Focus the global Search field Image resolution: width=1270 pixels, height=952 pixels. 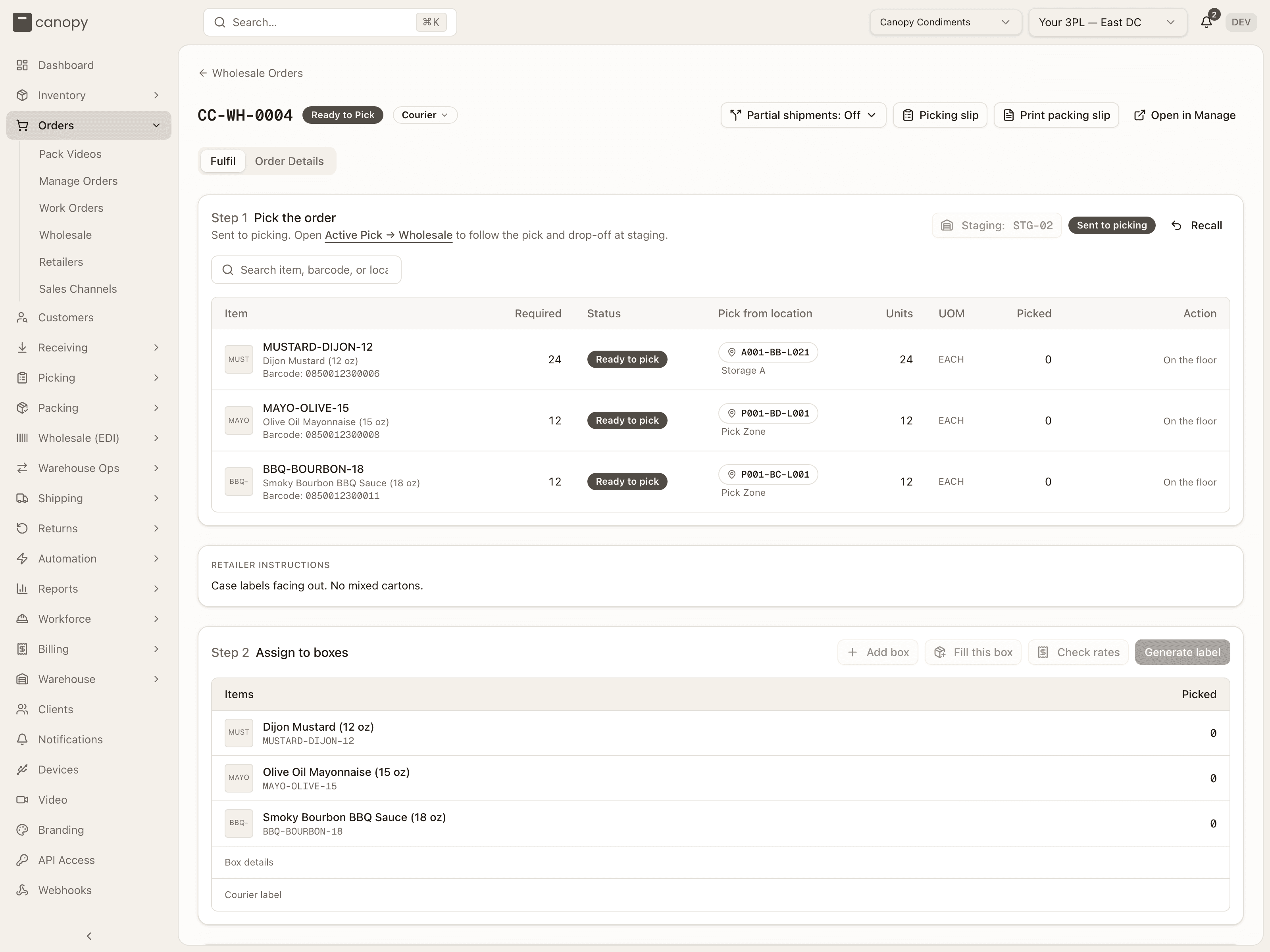tap(330, 22)
